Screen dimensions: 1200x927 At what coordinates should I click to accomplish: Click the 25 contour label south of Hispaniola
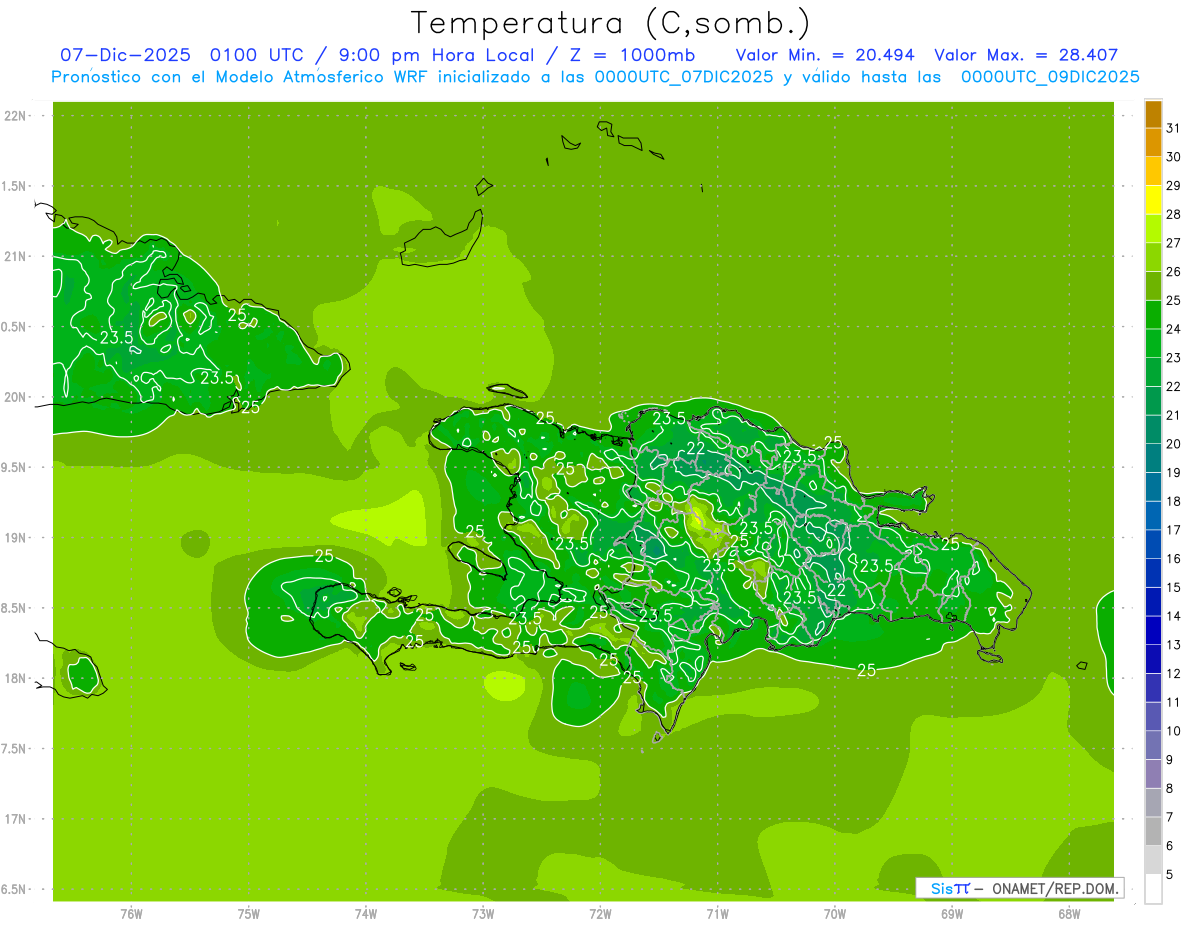[866, 670]
